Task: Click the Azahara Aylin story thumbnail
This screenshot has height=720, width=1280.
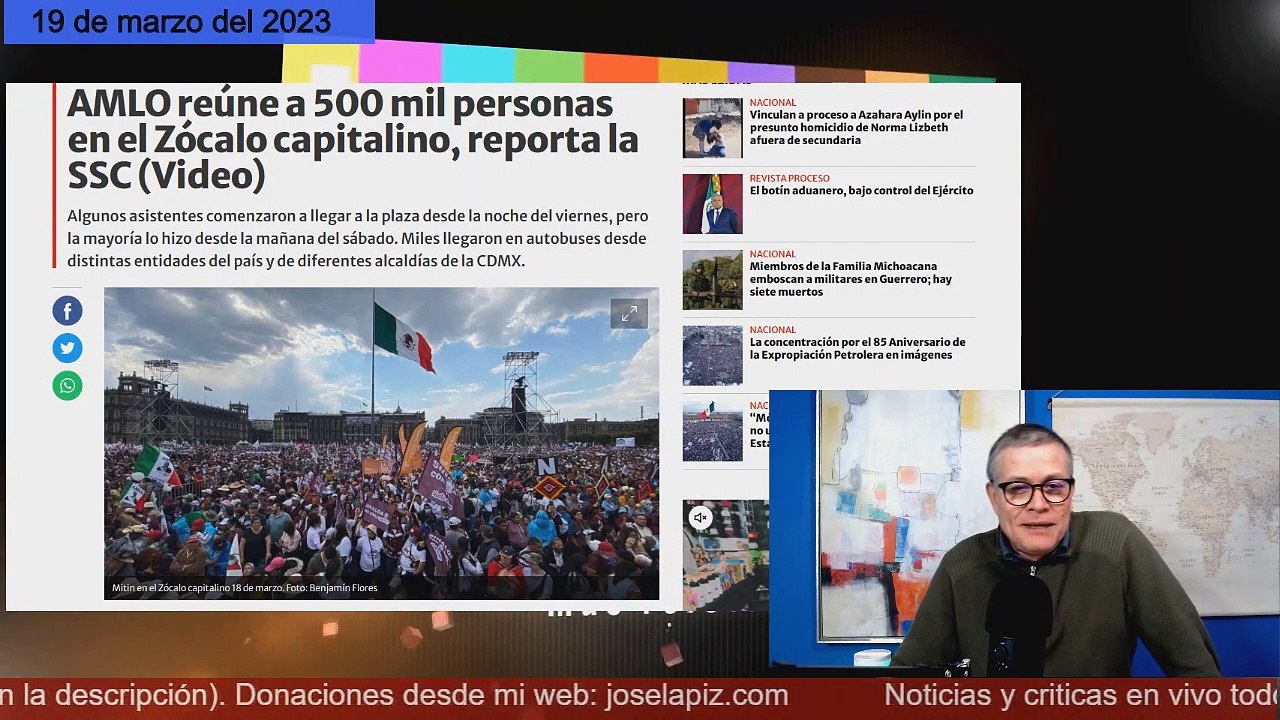Action: coord(713,128)
